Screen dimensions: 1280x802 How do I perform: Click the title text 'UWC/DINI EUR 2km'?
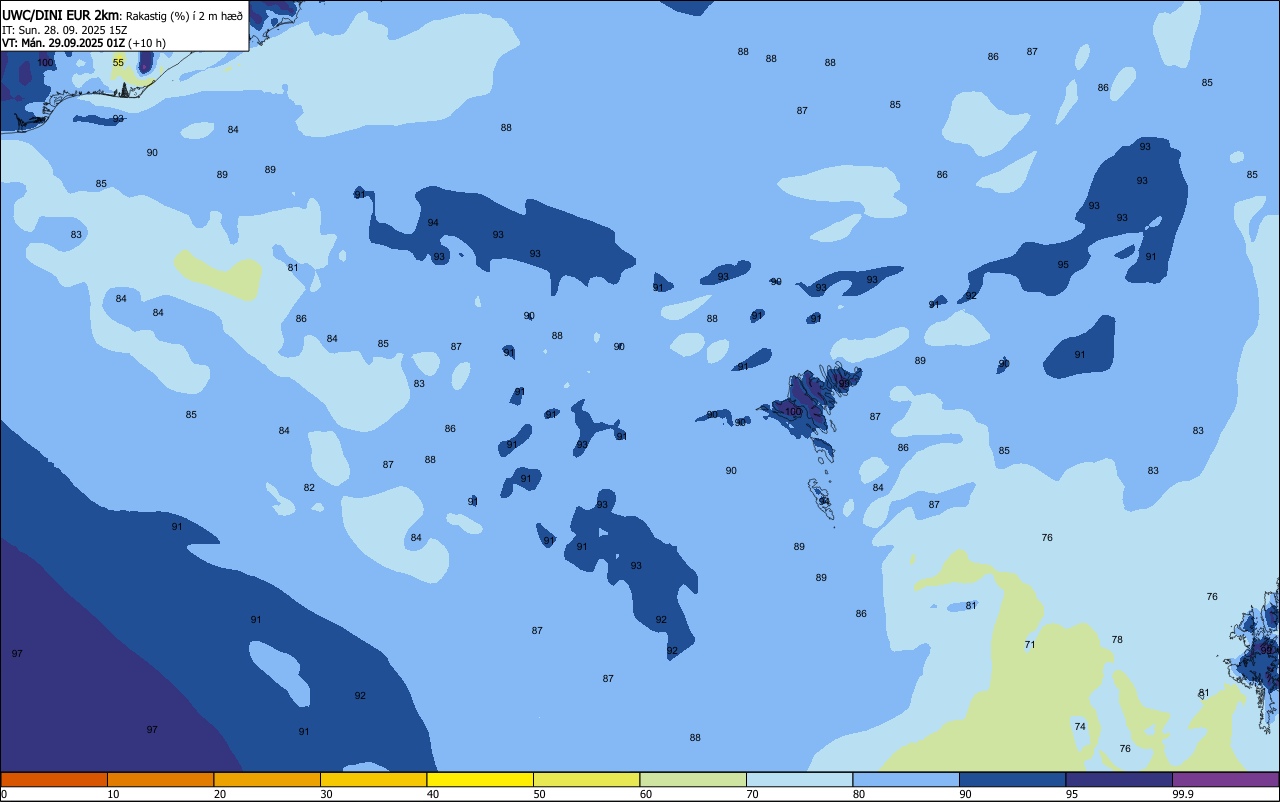point(61,15)
